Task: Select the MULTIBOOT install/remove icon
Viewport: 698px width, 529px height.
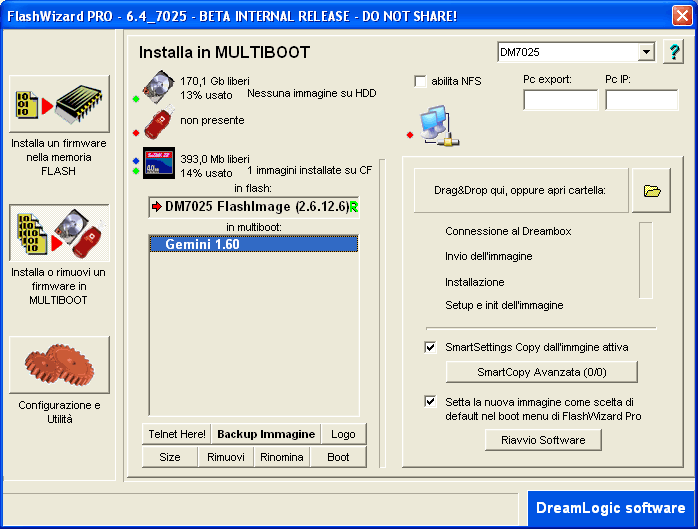Action: (59, 233)
